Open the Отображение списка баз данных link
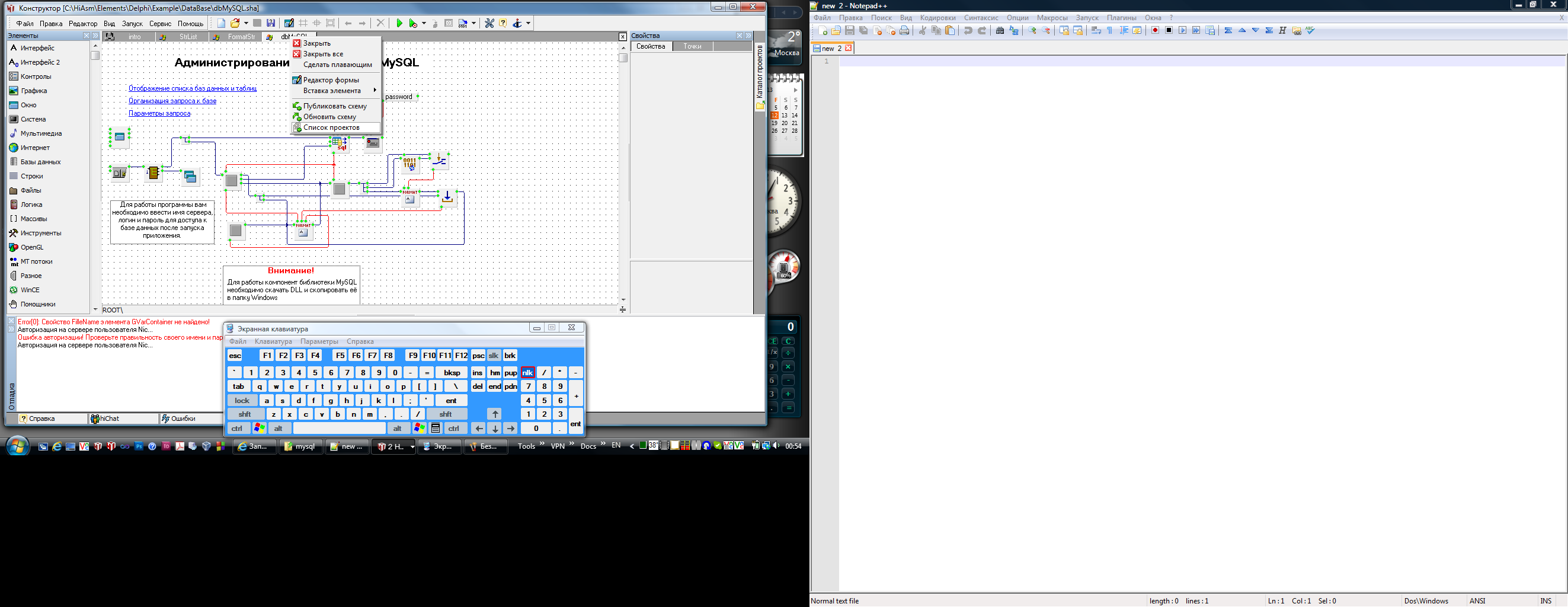1568x607 pixels. tap(193, 88)
